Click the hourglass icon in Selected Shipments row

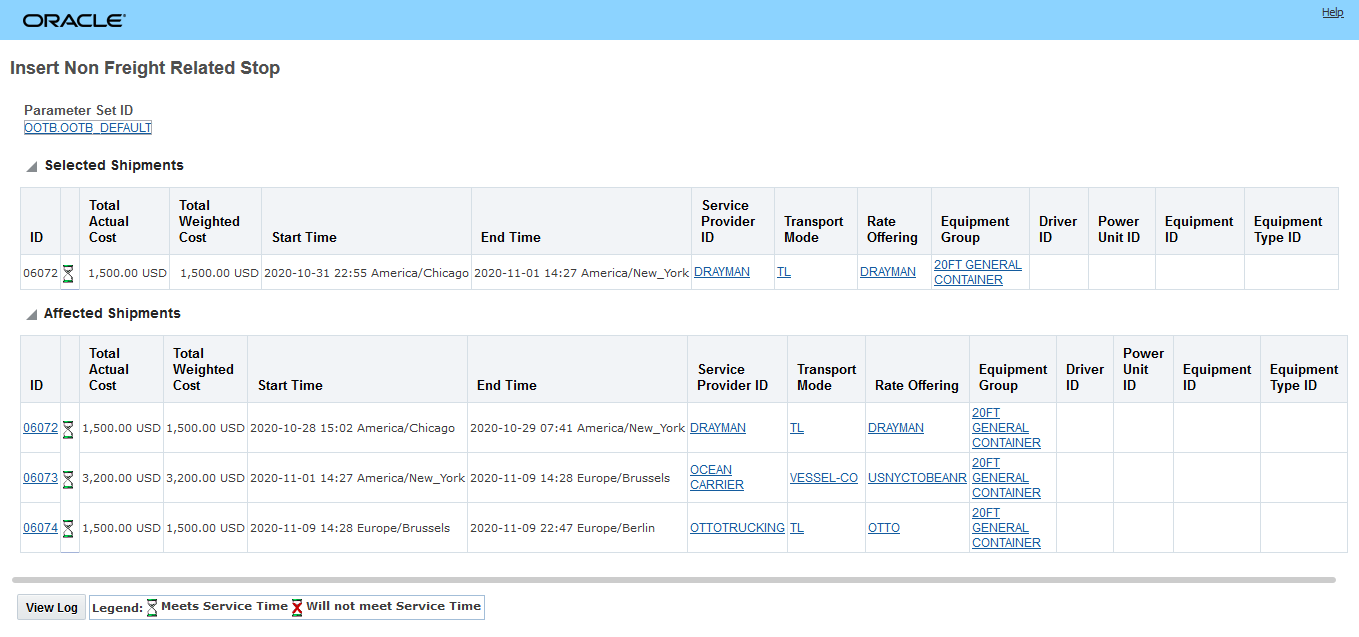coord(68,273)
